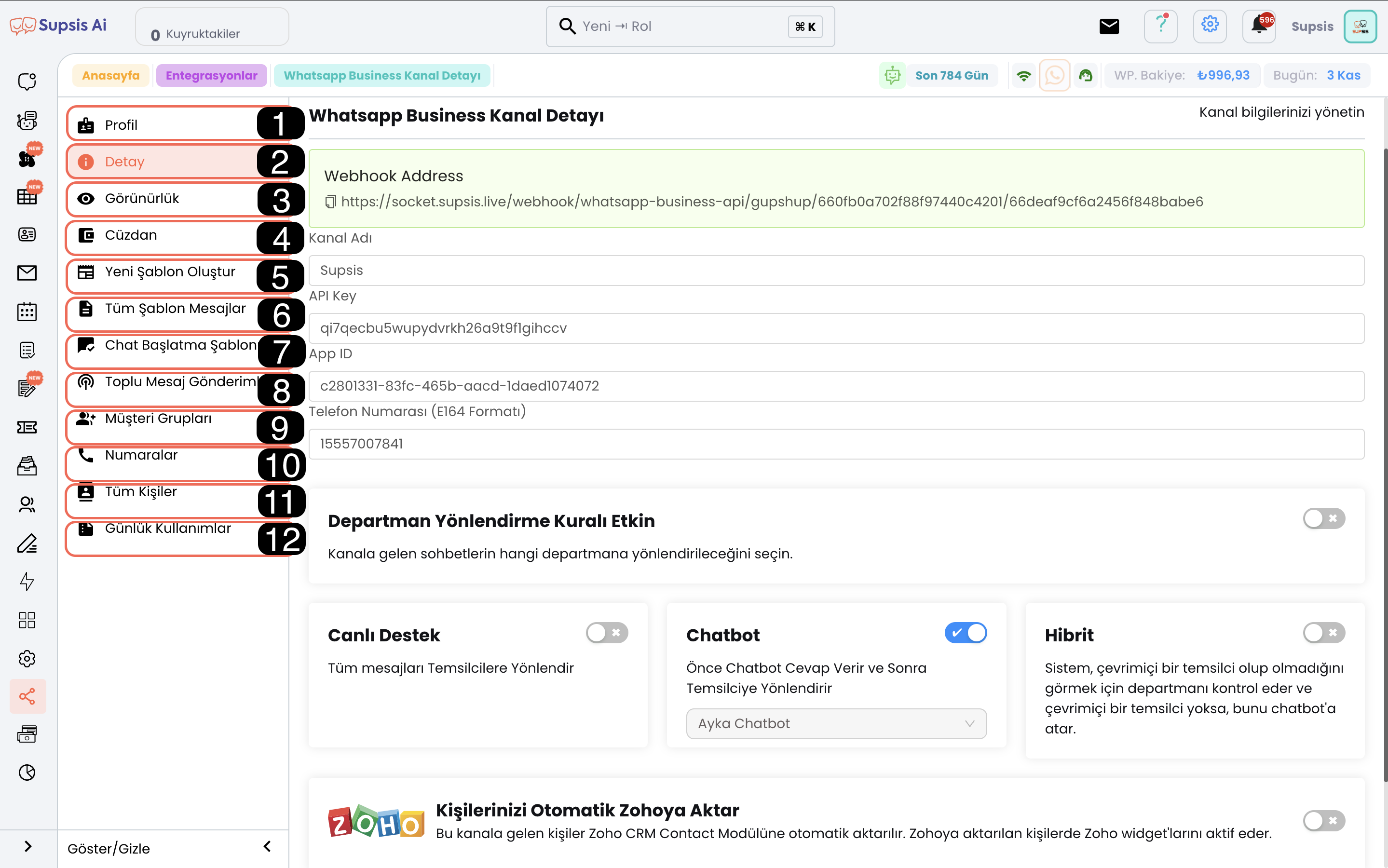The height and width of the screenshot is (868, 1388).
Task: Click the Supsis profile avatar
Action: click(x=1360, y=27)
